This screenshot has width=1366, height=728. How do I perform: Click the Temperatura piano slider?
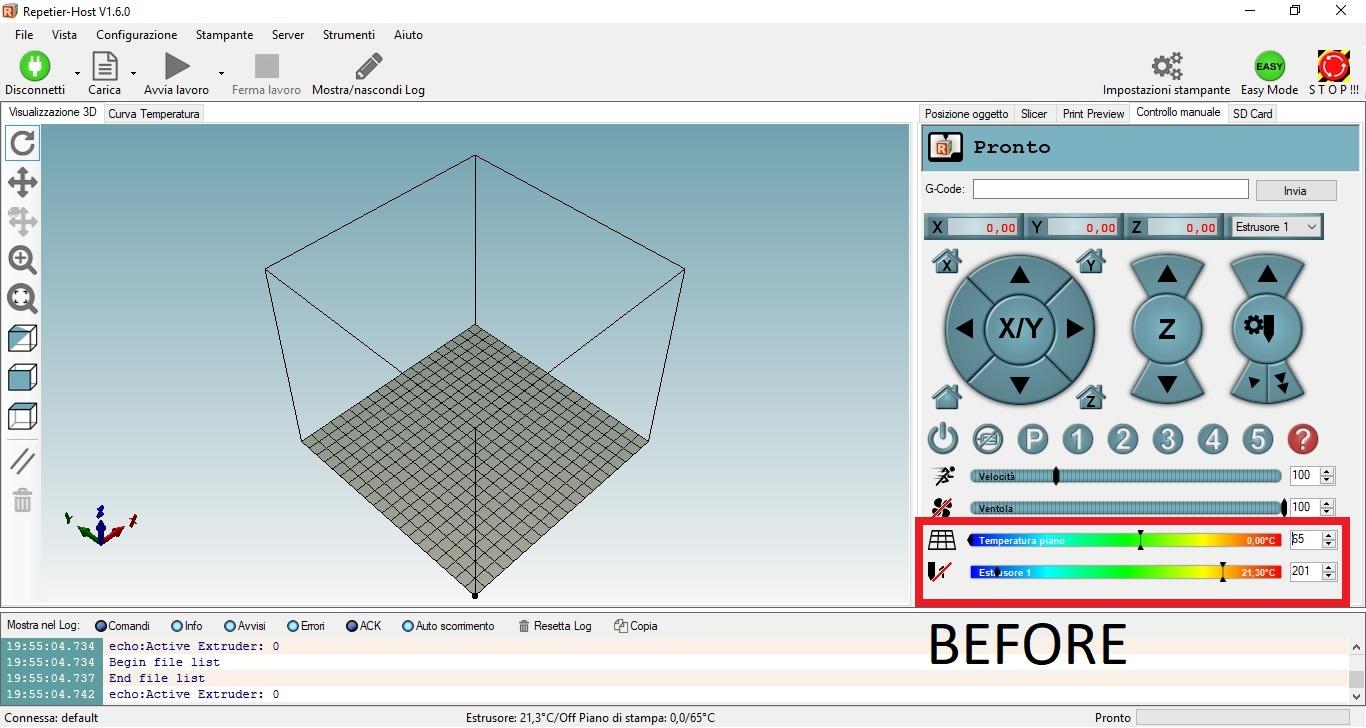pos(1125,541)
